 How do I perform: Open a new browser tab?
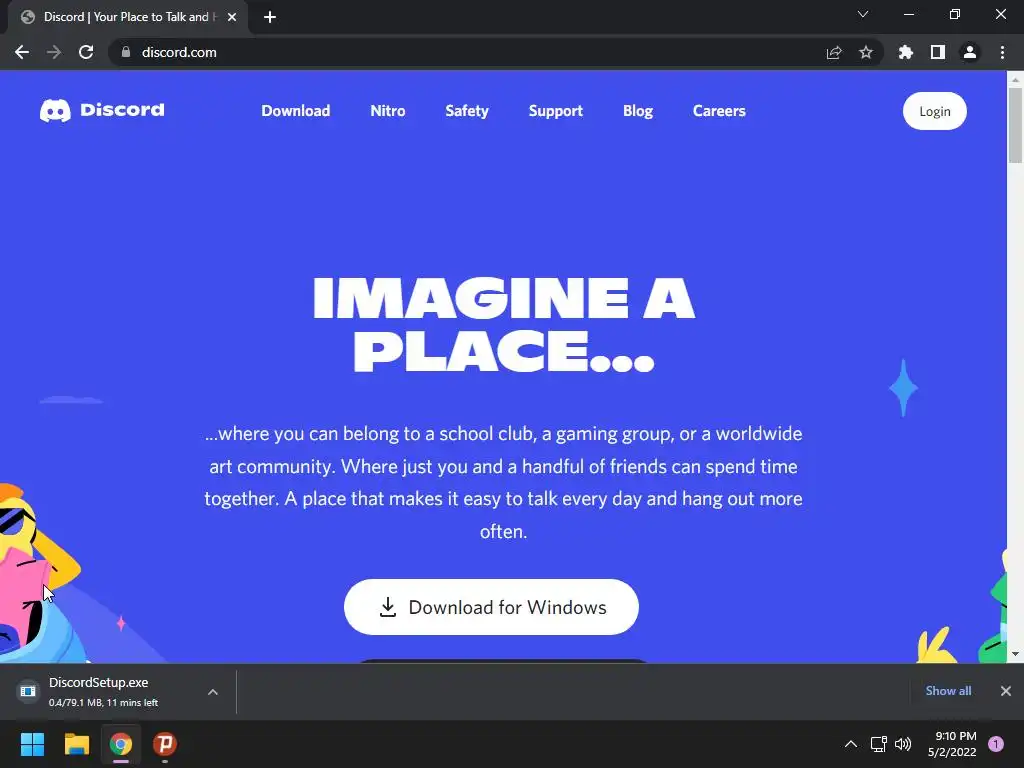(x=270, y=17)
